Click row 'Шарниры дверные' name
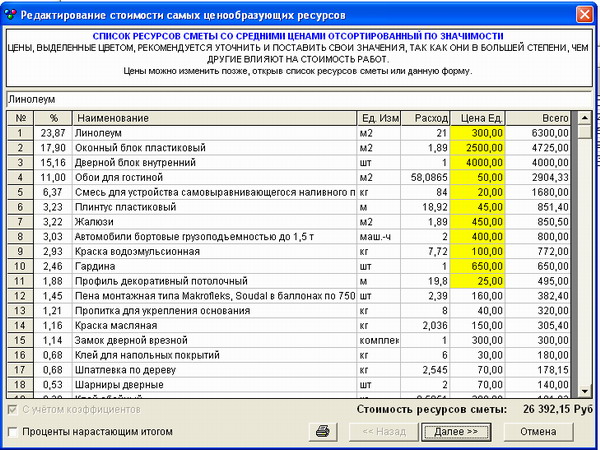Viewport: 600px width, 450px height. tap(215, 385)
